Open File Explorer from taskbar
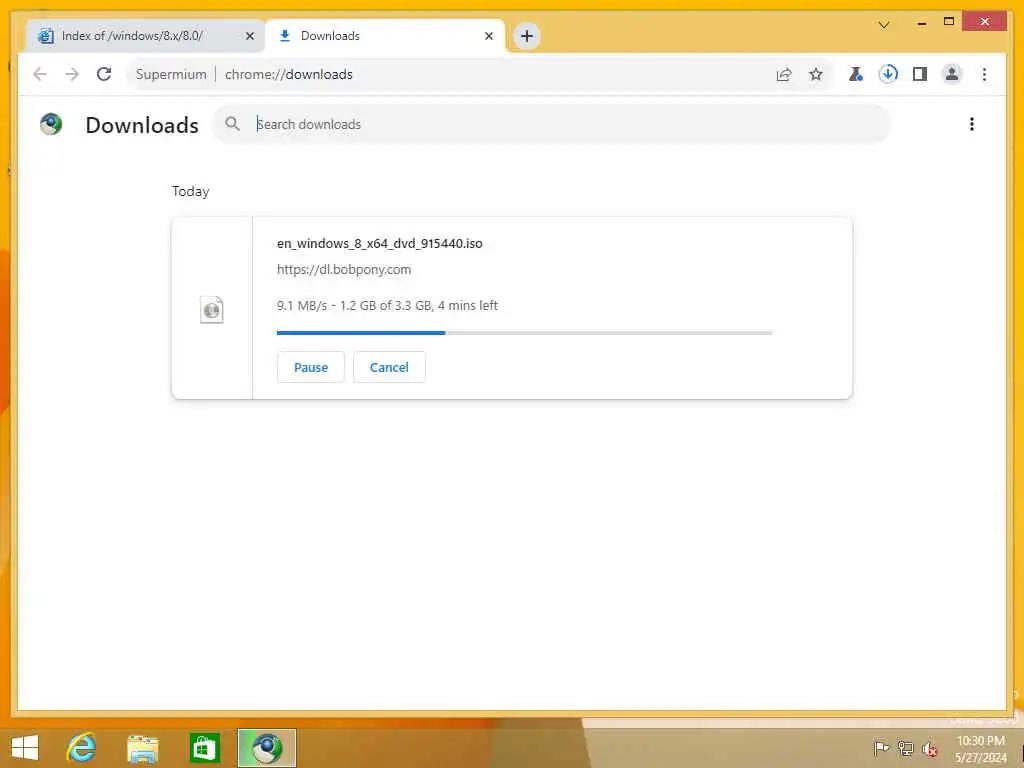The height and width of the screenshot is (768, 1024). (x=142, y=748)
